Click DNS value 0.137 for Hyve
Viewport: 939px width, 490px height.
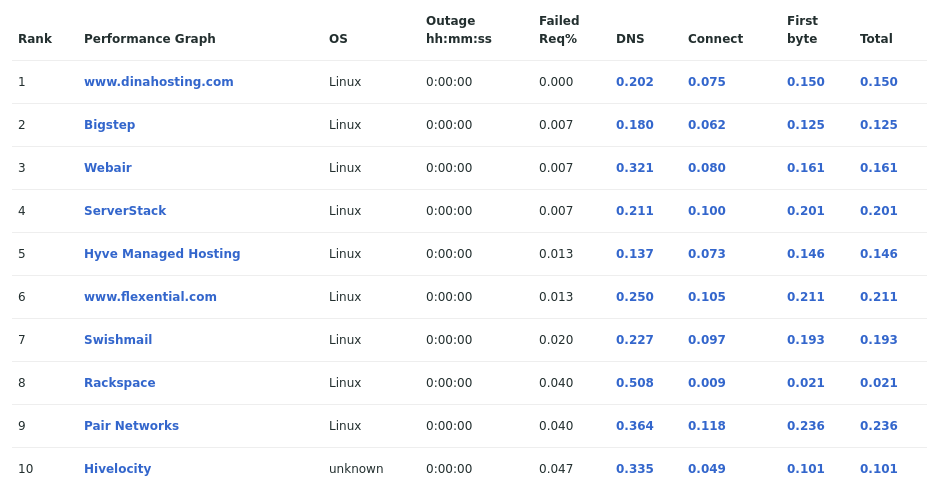coord(635,254)
